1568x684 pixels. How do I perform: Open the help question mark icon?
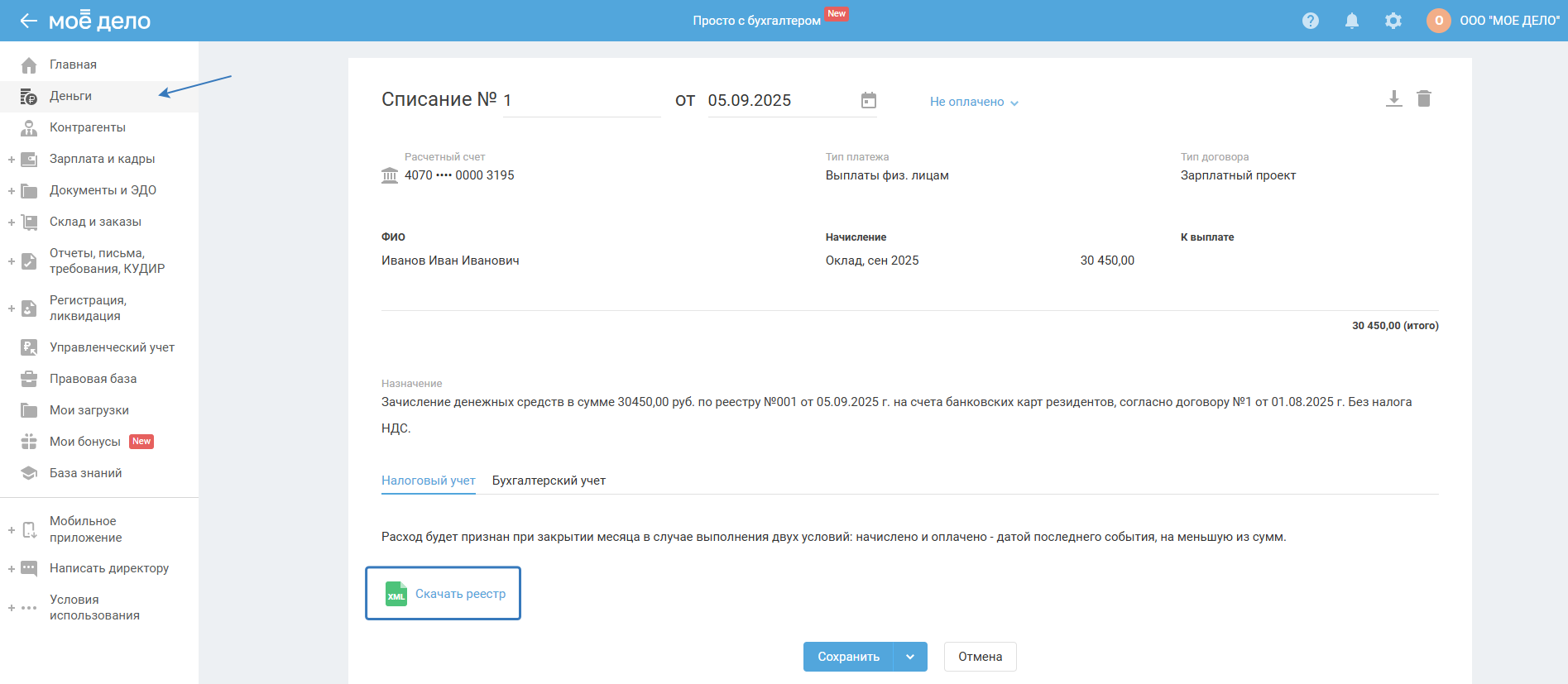tap(1311, 21)
